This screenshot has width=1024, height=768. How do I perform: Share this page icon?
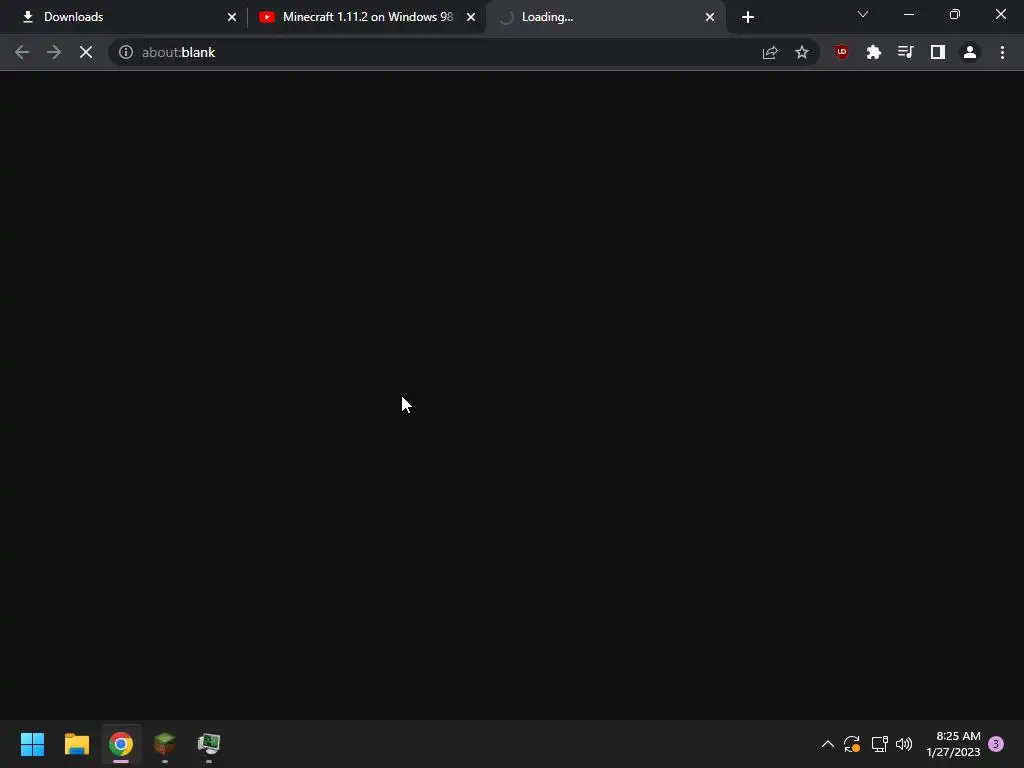tap(770, 52)
